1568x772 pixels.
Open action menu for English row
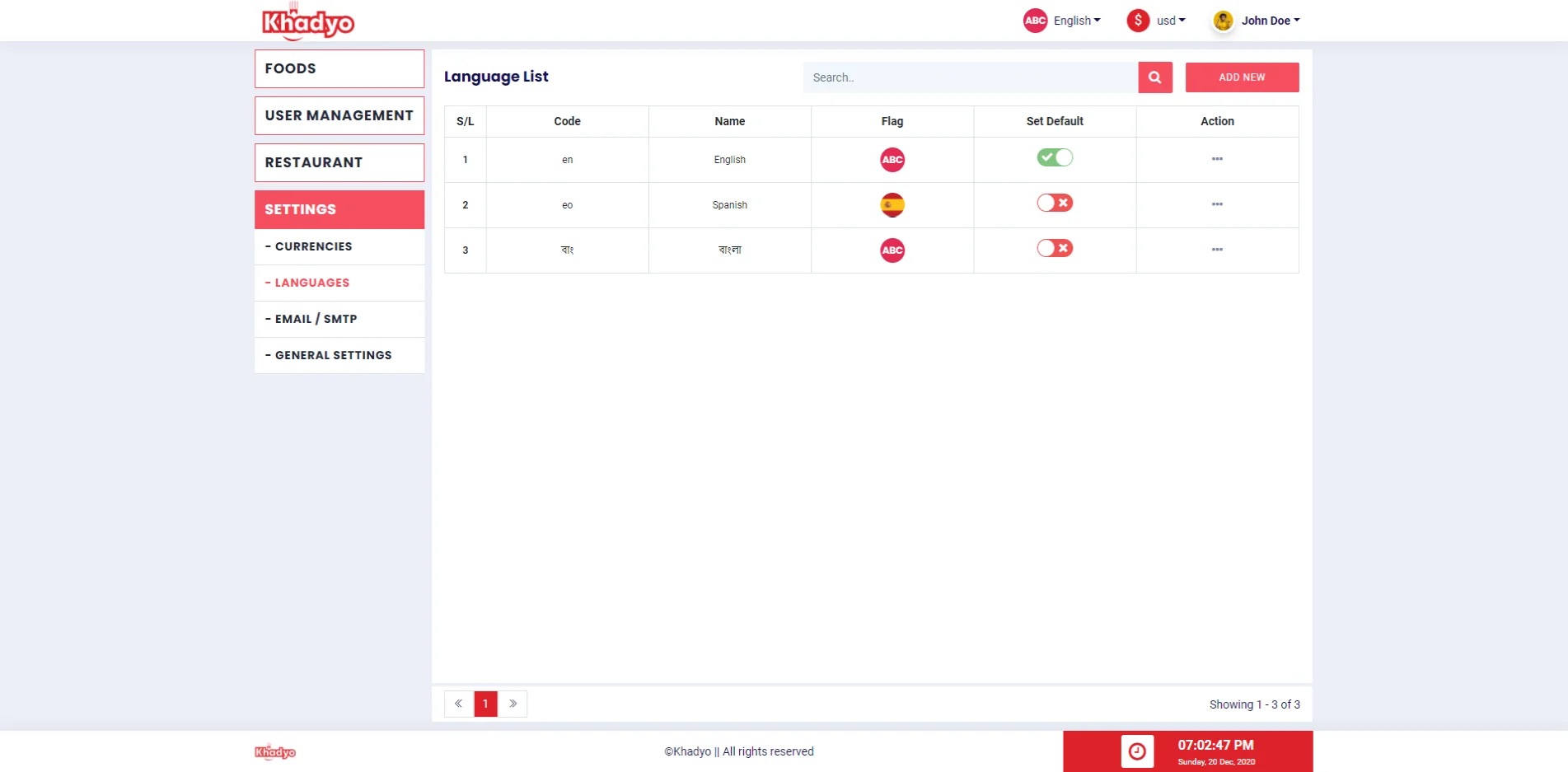(1217, 159)
